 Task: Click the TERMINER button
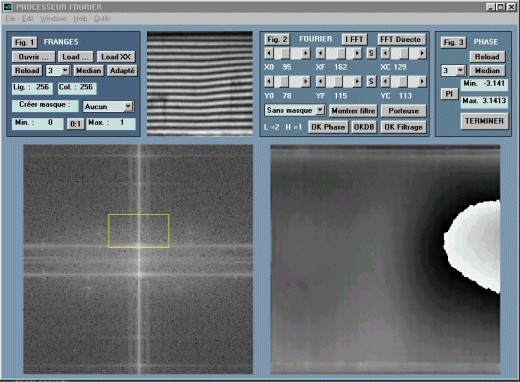[484, 121]
